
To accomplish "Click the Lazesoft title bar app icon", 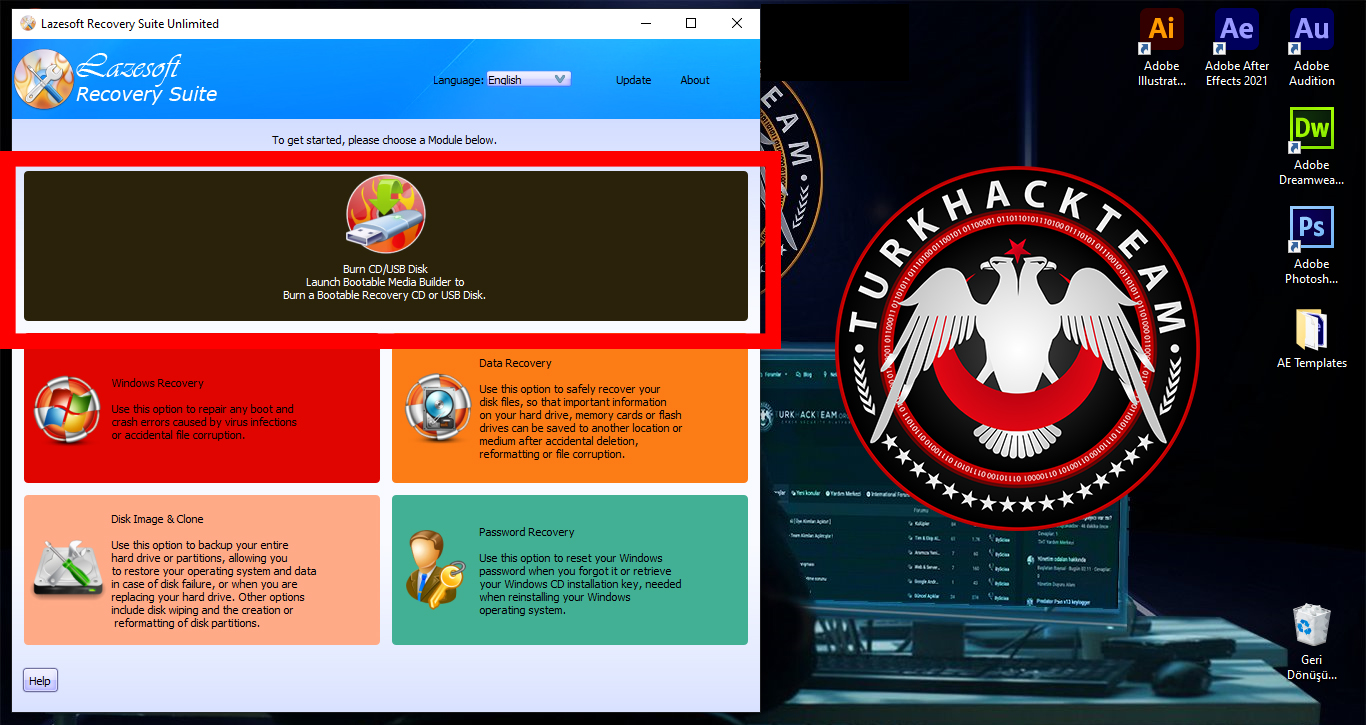I will pos(27,23).
